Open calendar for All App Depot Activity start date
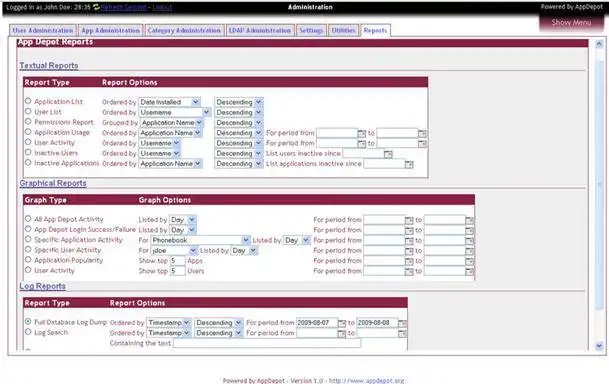 tap(409, 220)
